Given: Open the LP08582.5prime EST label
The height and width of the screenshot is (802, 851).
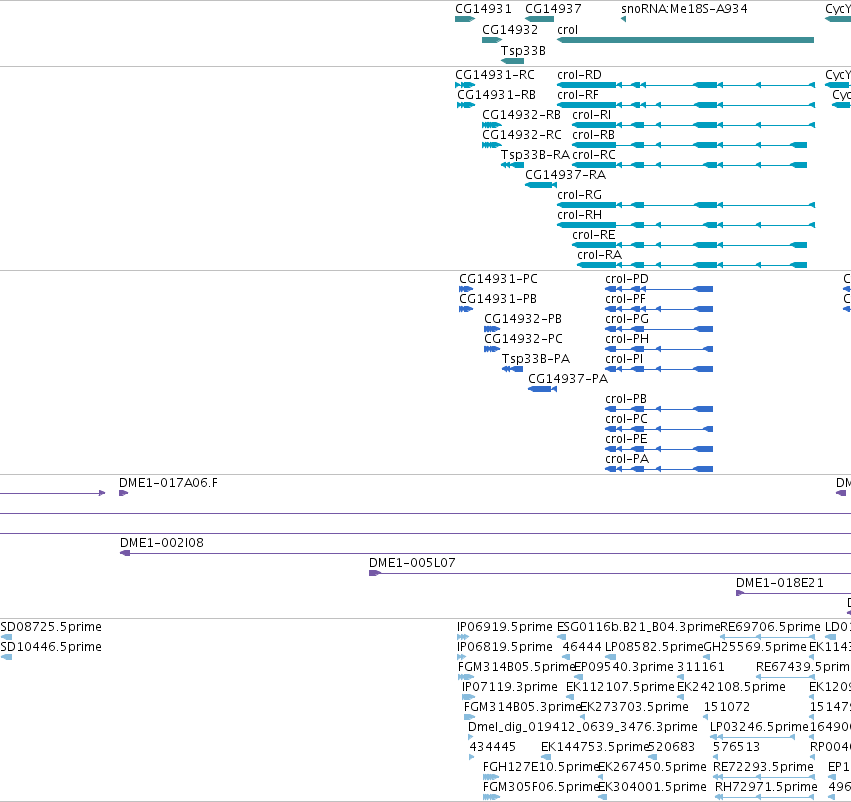Looking at the screenshot, I should [654, 647].
